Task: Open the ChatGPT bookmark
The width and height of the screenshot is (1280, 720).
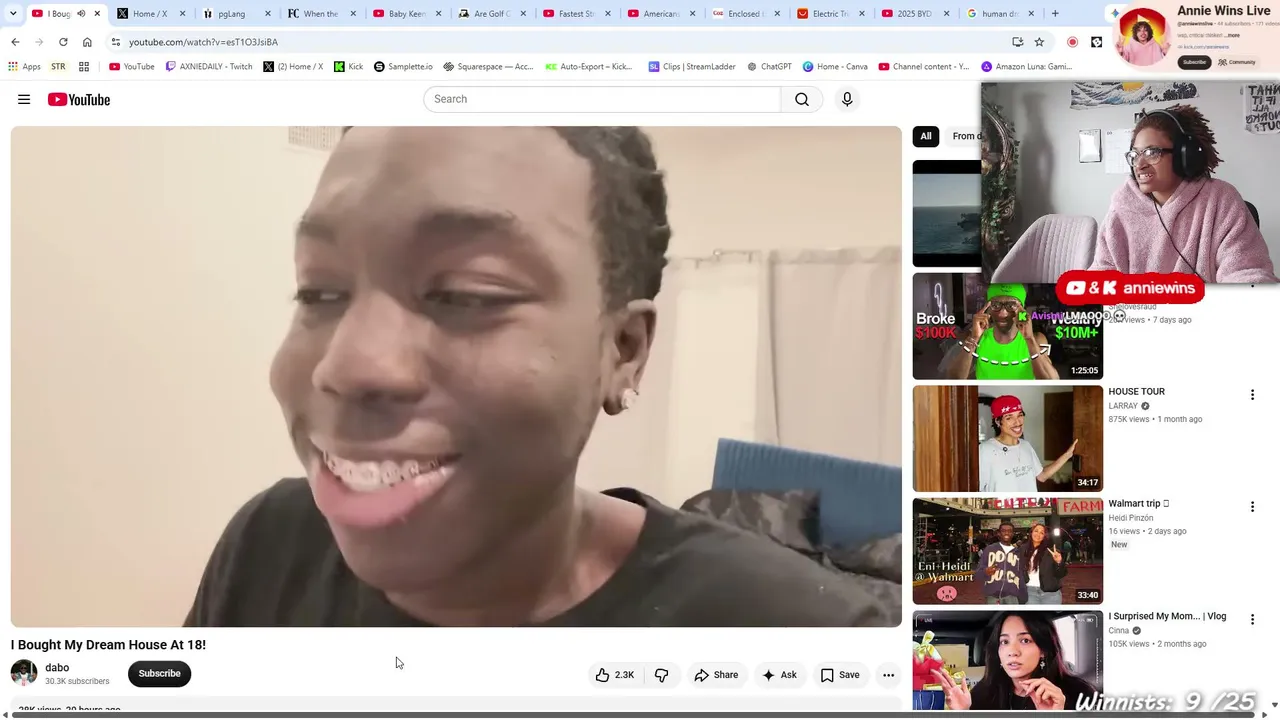Action: click(x=770, y=67)
